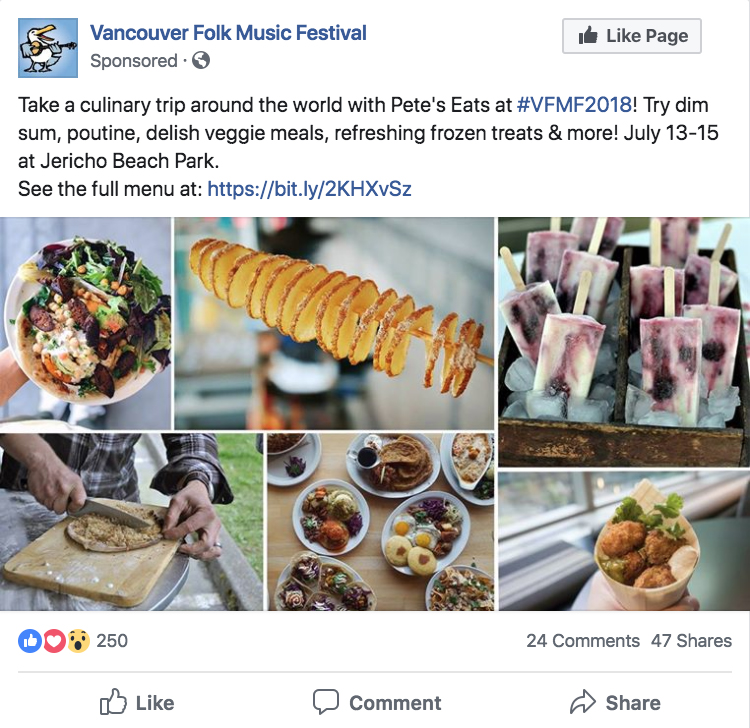Open the 250 reactions count
The width and height of the screenshot is (750, 728).
pyautogui.click(x=112, y=641)
